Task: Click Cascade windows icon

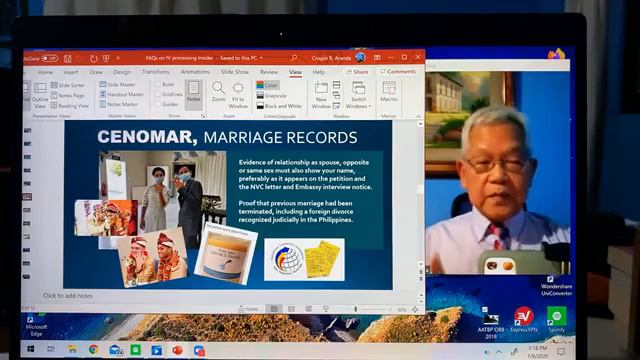Action: click(336, 96)
